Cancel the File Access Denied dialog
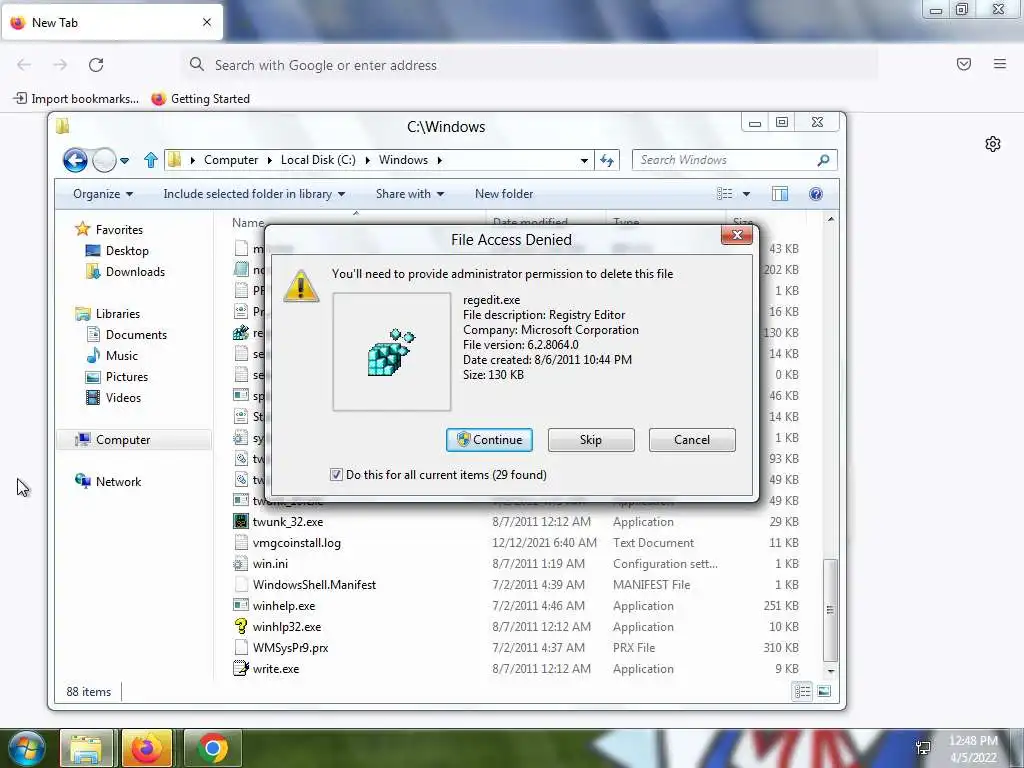The height and width of the screenshot is (768, 1024). coord(692,440)
